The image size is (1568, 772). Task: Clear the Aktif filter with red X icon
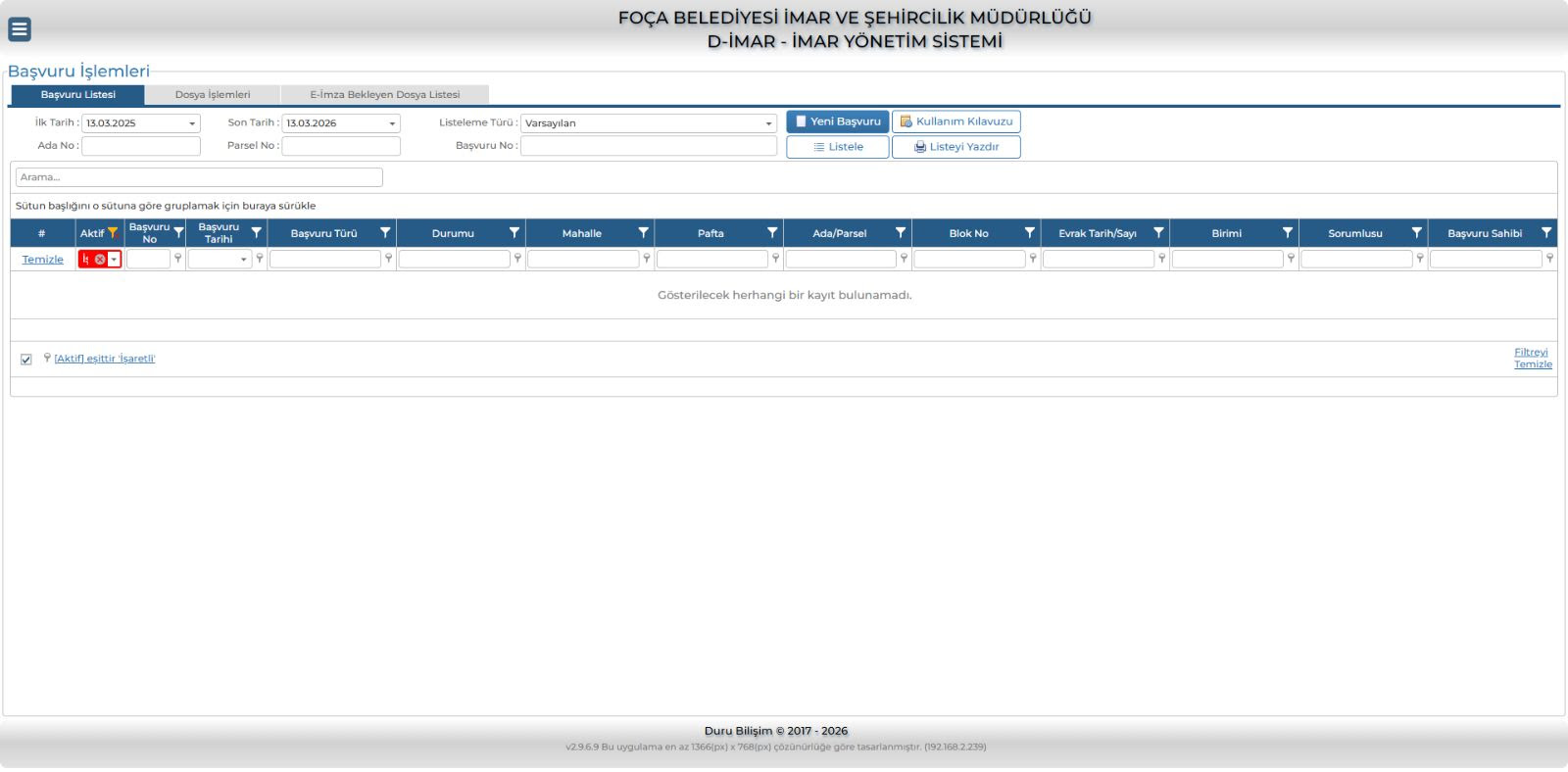coord(100,260)
